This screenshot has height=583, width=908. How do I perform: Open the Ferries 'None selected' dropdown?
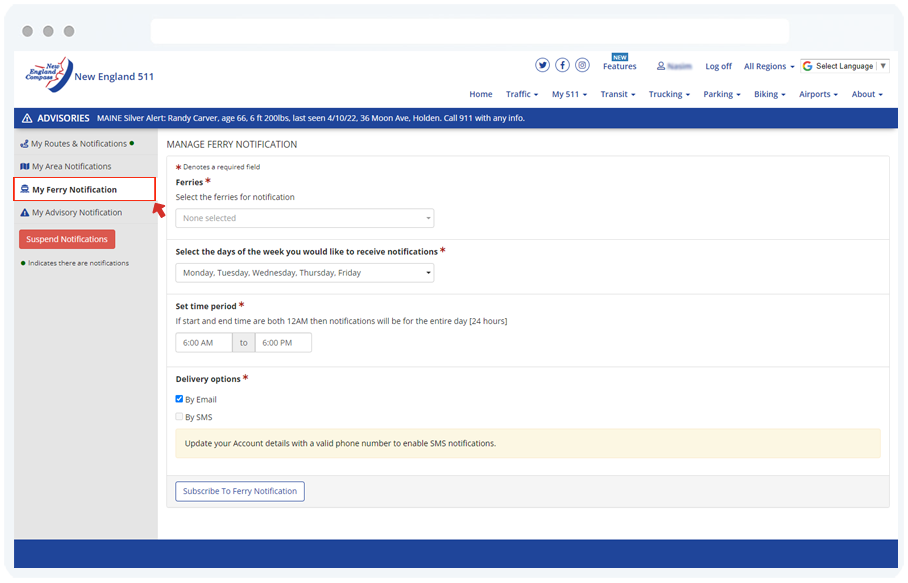tap(304, 218)
